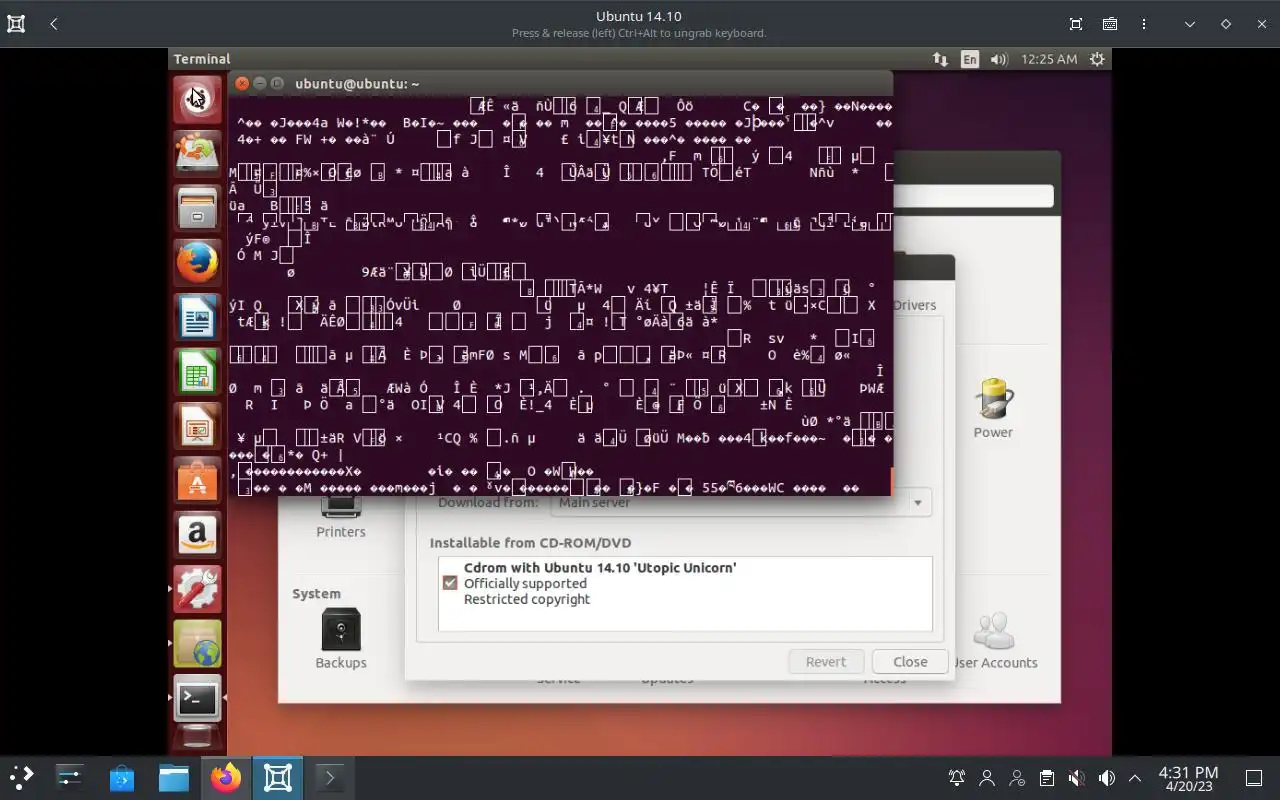Open the Files manager from the launcher
Screen dimensions: 1280x800
197,209
